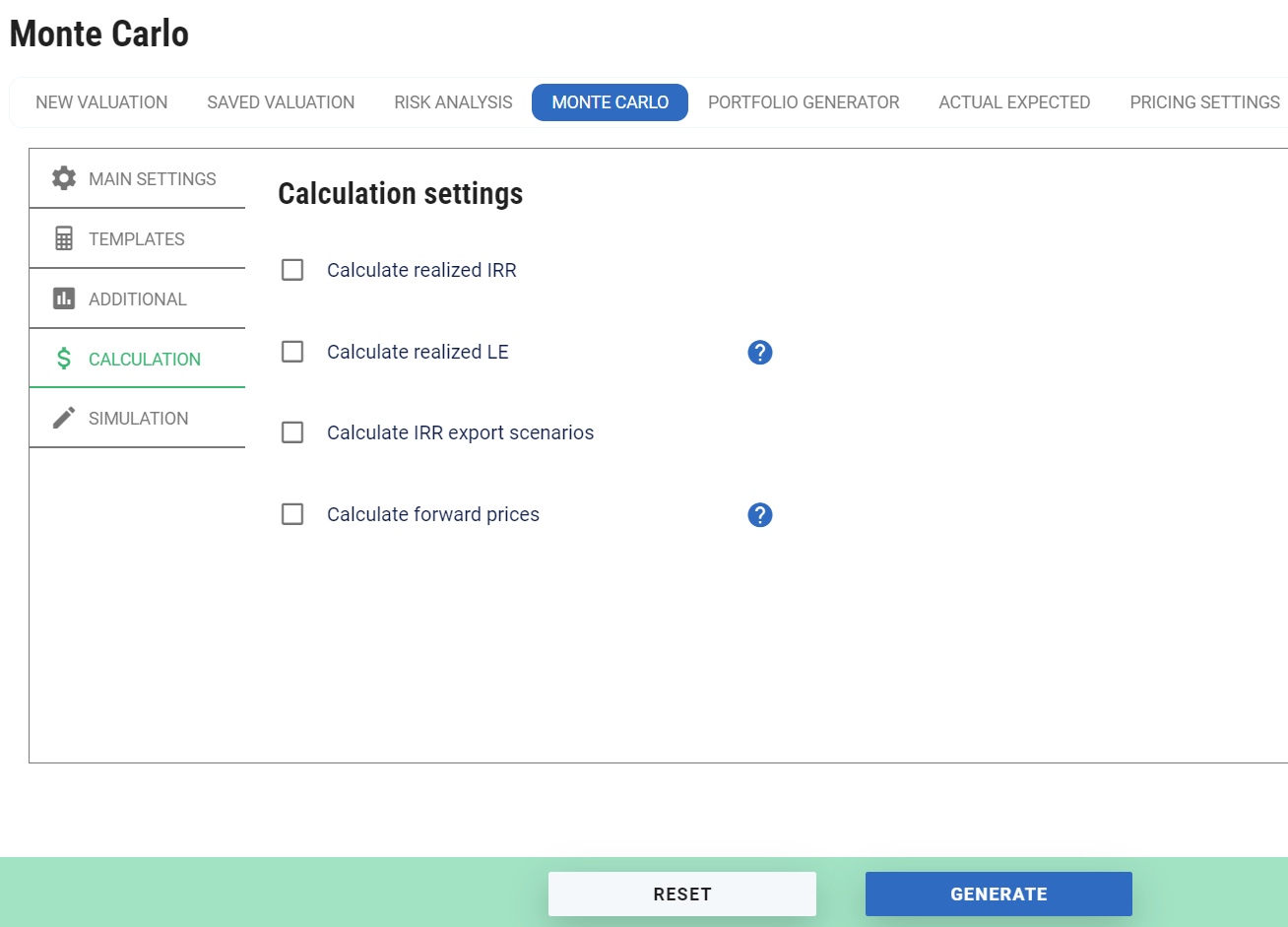Enable Calculate realized IRR checkbox

pos(292,270)
